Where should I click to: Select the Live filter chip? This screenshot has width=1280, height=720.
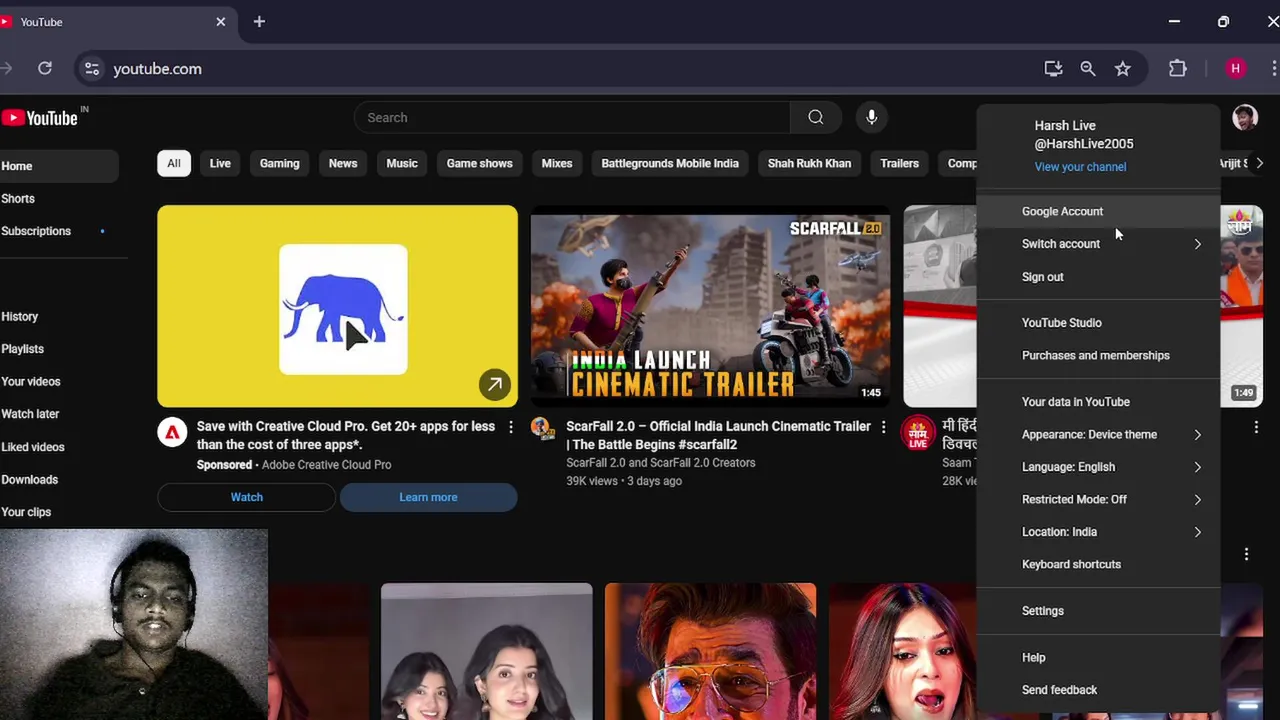(x=220, y=163)
